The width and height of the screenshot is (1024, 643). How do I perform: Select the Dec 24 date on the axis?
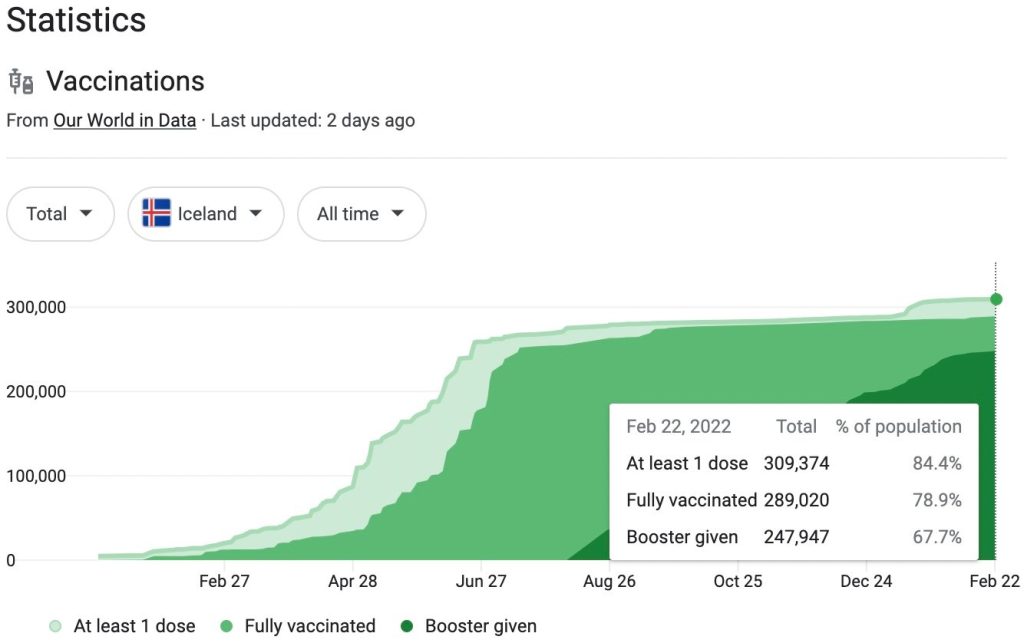pos(866,581)
